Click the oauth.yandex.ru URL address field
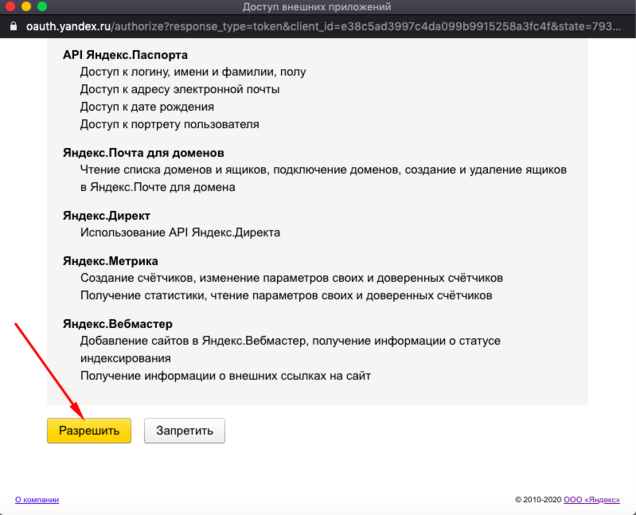The width and height of the screenshot is (636, 515). [323, 26]
